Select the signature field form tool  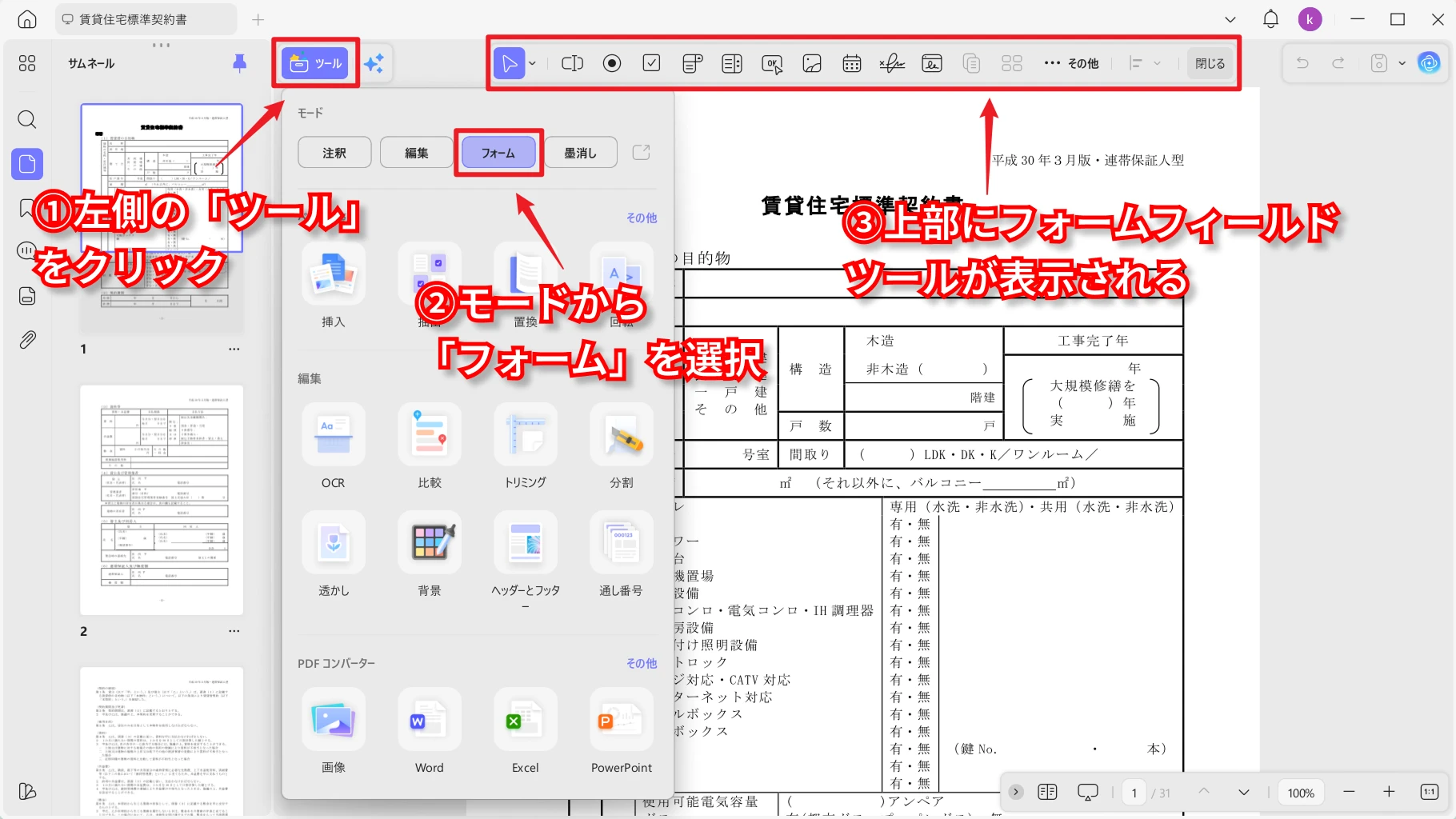pyautogui.click(x=892, y=63)
